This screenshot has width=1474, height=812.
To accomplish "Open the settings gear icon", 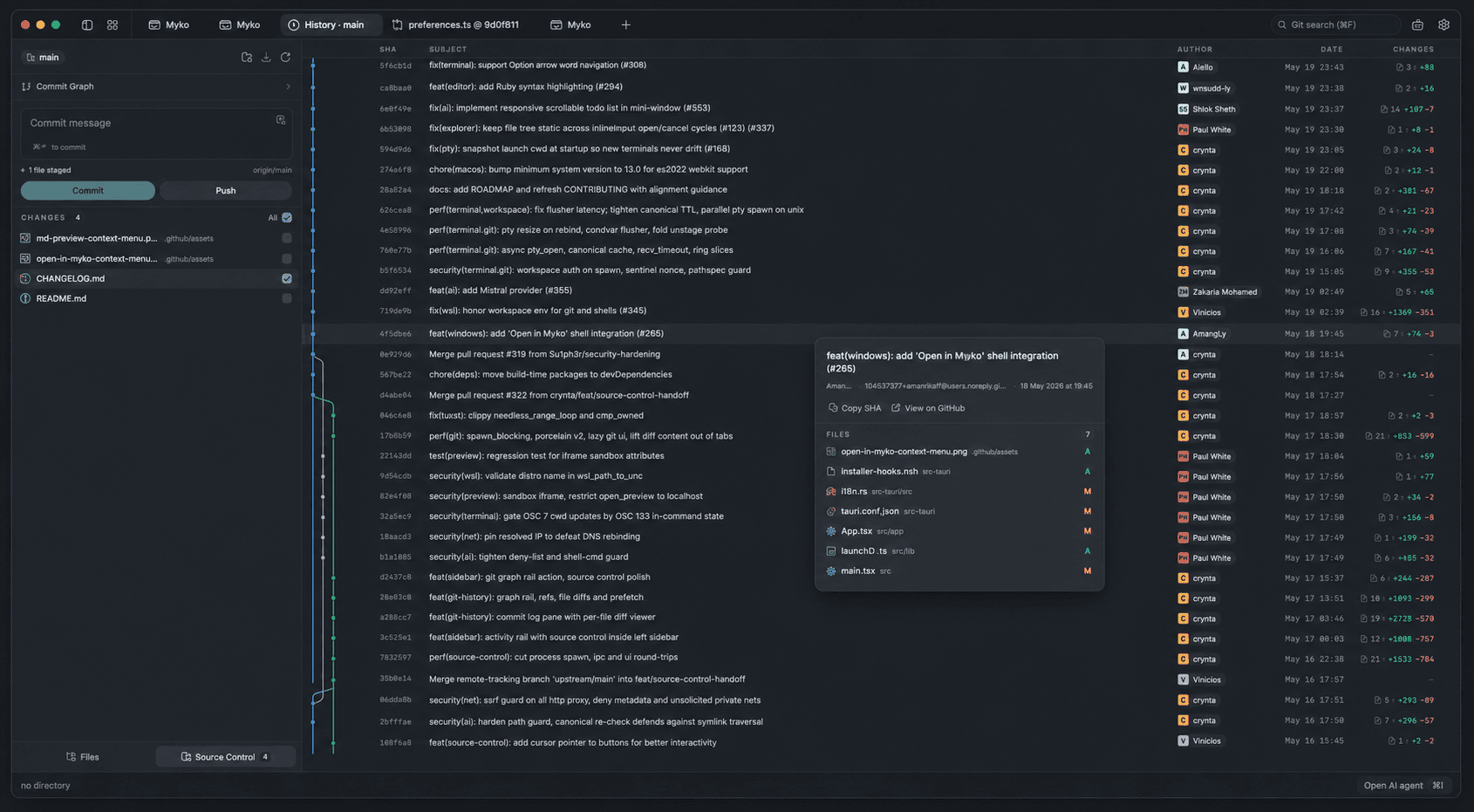I will coord(1443,25).
